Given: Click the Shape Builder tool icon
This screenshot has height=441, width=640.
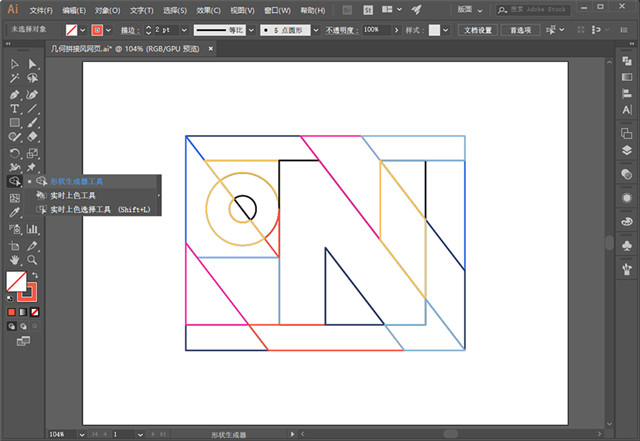Looking at the screenshot, I should click(14, 181).
